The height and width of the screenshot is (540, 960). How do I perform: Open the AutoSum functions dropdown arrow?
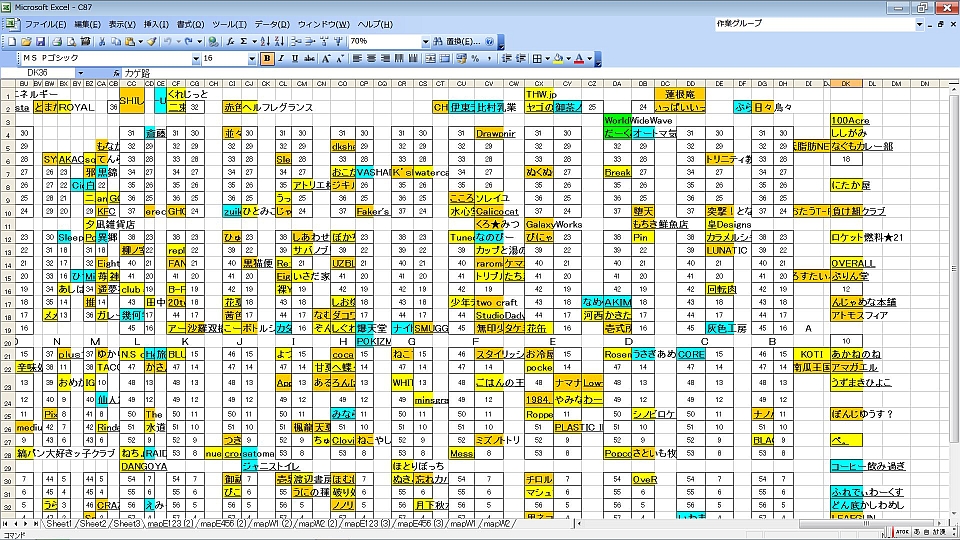253,42
